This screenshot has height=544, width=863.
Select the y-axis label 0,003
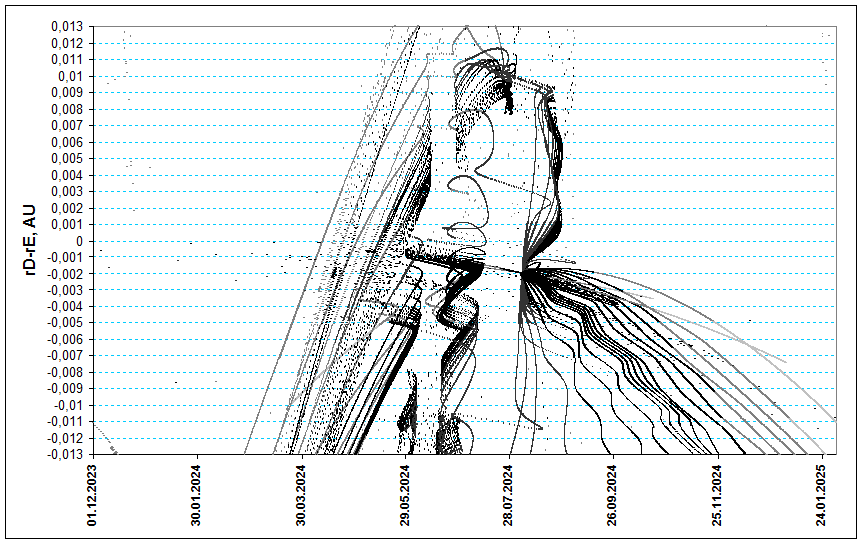[67, 192]
